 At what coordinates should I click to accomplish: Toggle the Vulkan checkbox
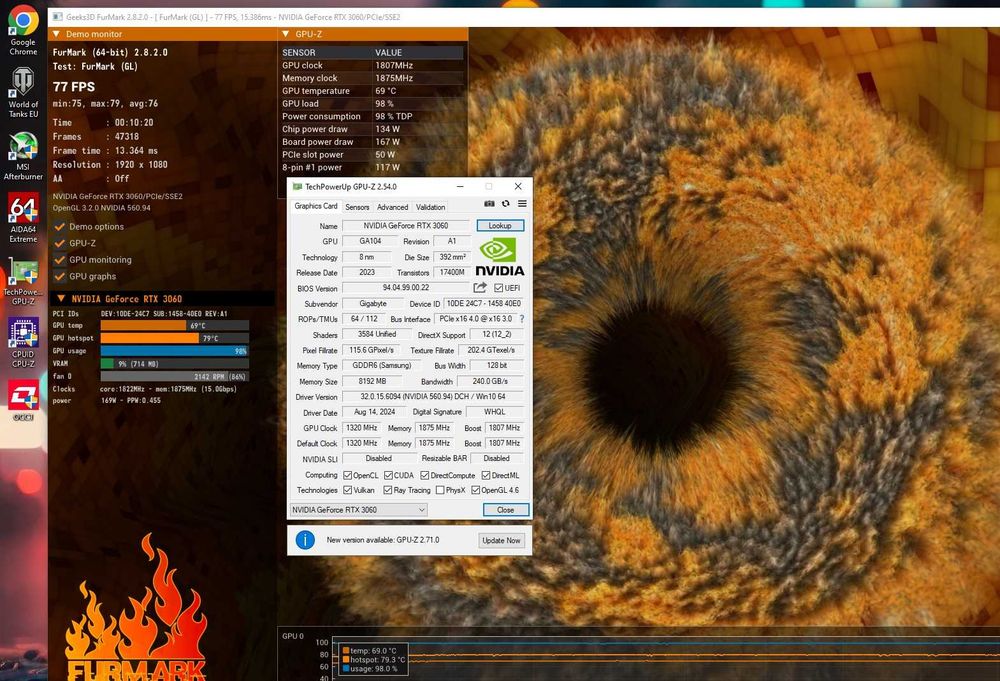pos(348,490)
